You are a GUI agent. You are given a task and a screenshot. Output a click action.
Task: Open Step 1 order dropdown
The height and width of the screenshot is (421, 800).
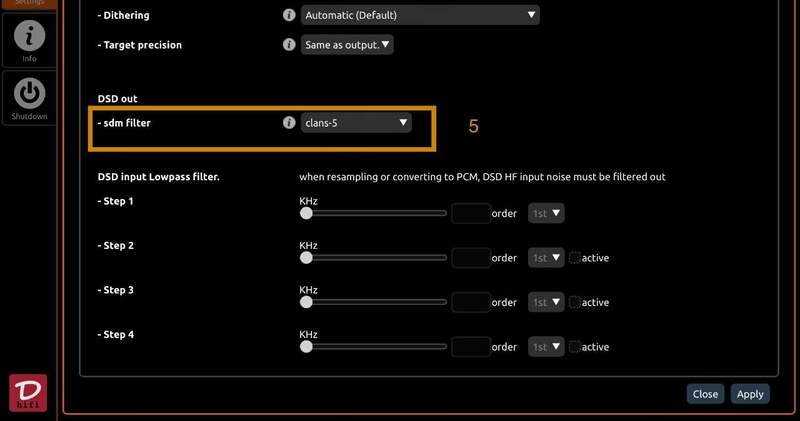click(546, 213)
